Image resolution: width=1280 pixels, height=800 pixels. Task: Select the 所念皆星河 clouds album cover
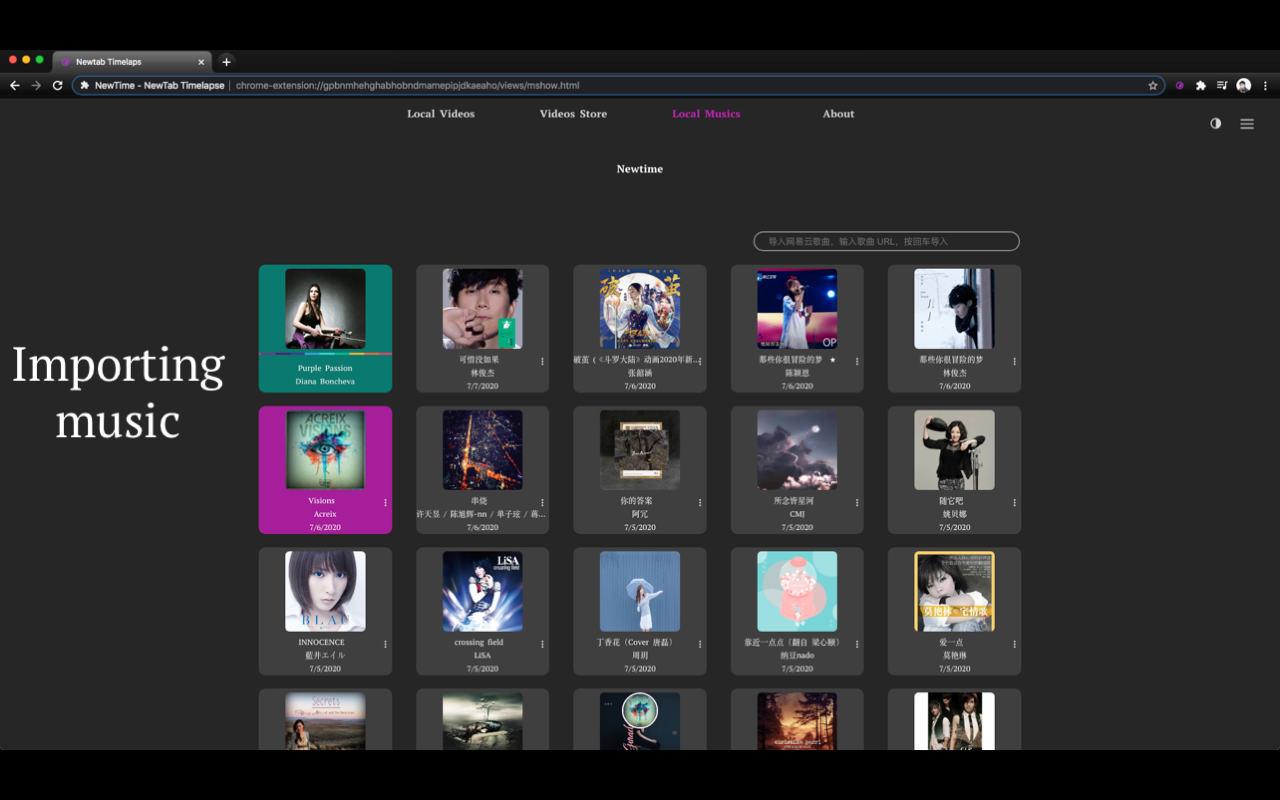tap(797, 450)
